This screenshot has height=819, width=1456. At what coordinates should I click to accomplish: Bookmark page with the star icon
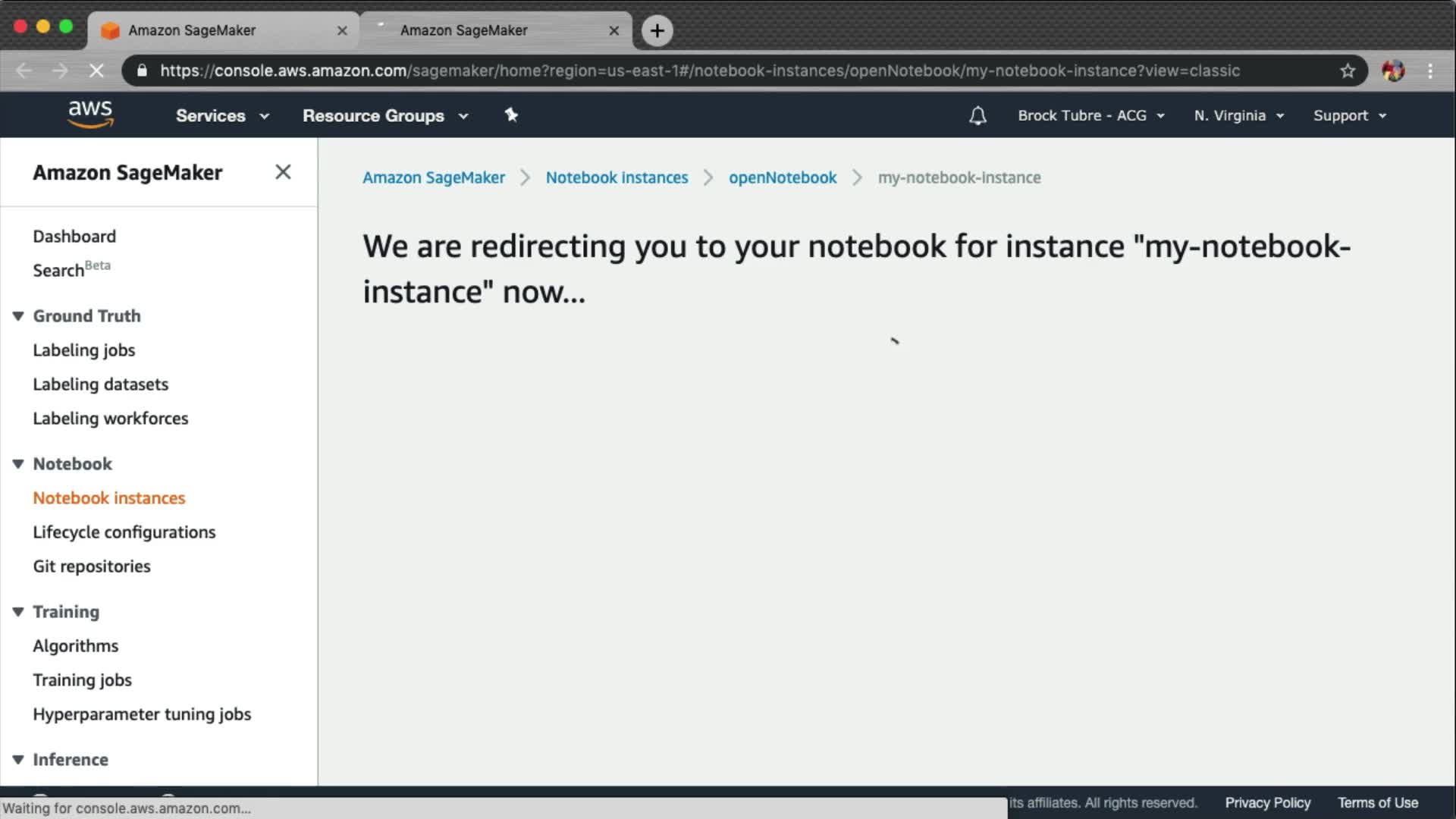pyautogui.click(x=1347, y=71)
